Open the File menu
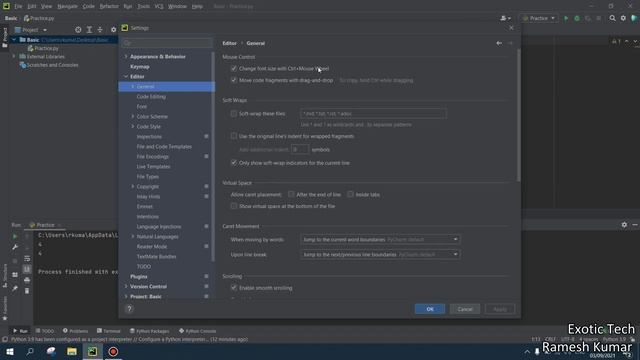This screenshot has width=640, height=360. point(18,7)
